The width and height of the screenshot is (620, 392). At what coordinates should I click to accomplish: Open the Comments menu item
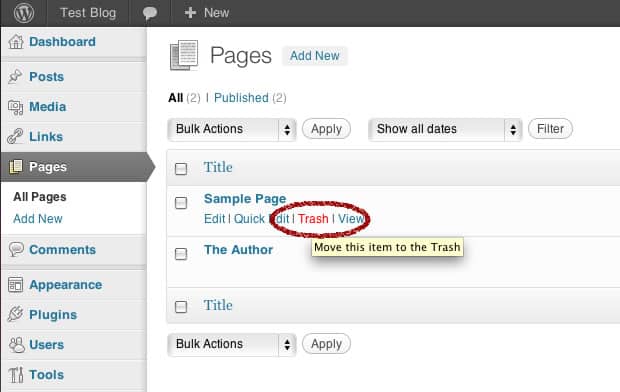pyautogui.click(x=62, y=250)
